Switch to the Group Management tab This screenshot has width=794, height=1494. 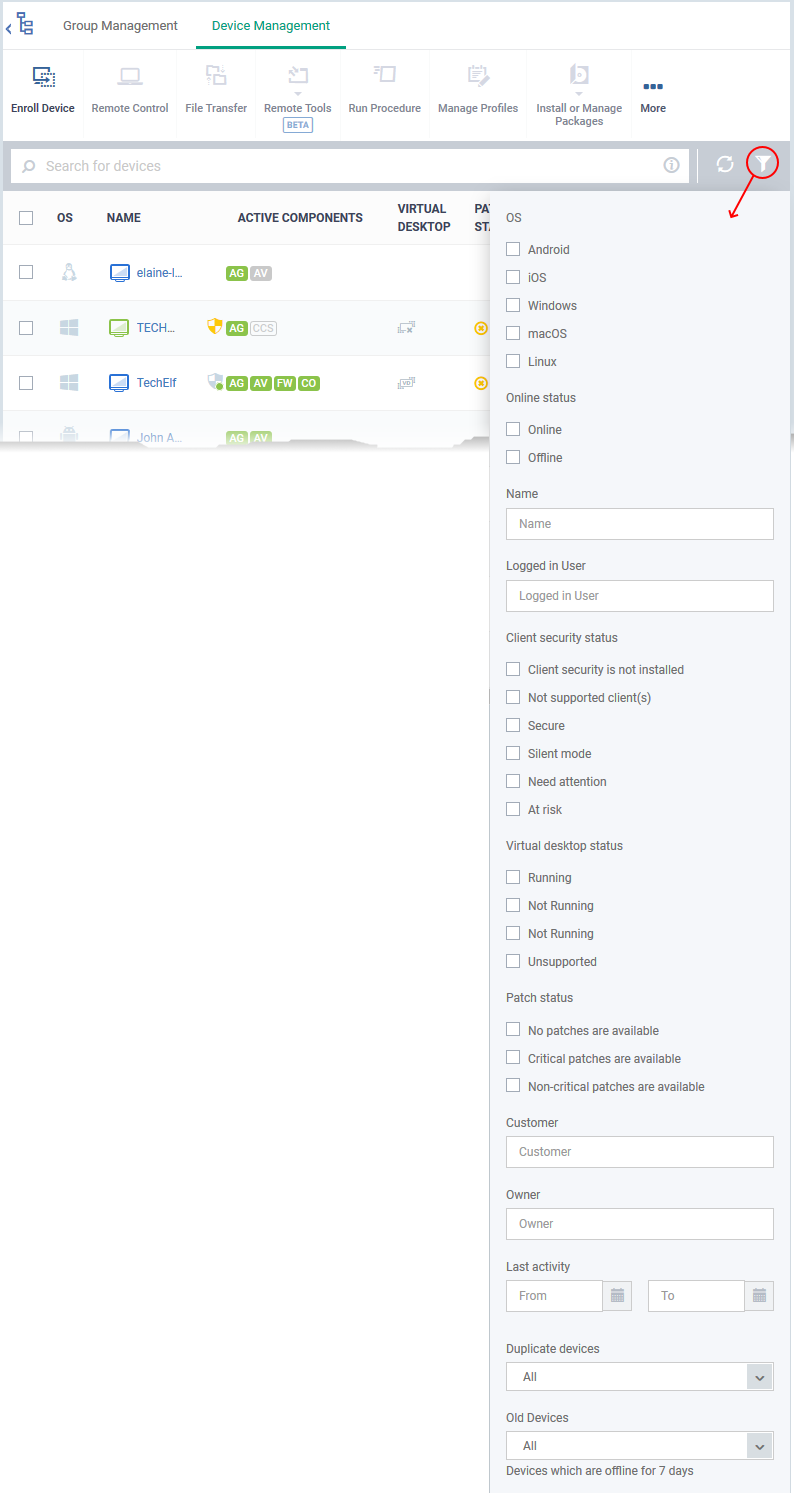[120, 26]
